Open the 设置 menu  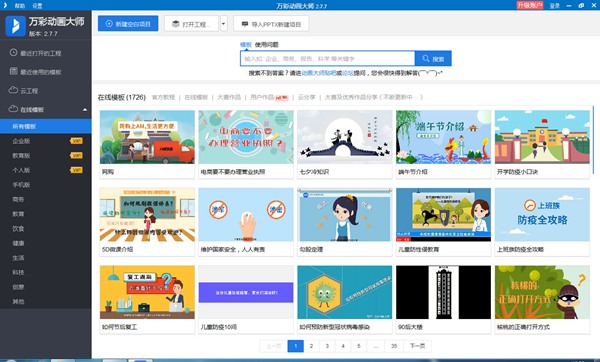point(37,6)
